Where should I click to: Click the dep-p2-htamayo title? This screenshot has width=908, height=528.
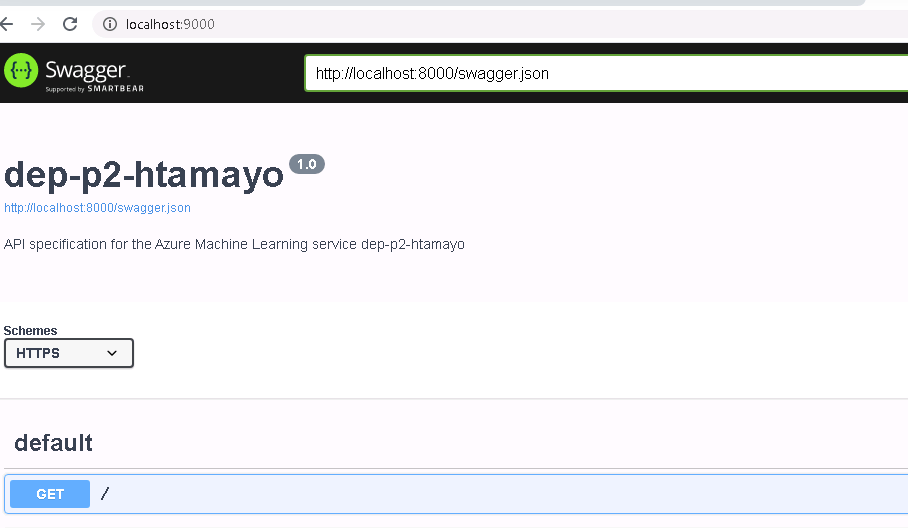point(144,174)
